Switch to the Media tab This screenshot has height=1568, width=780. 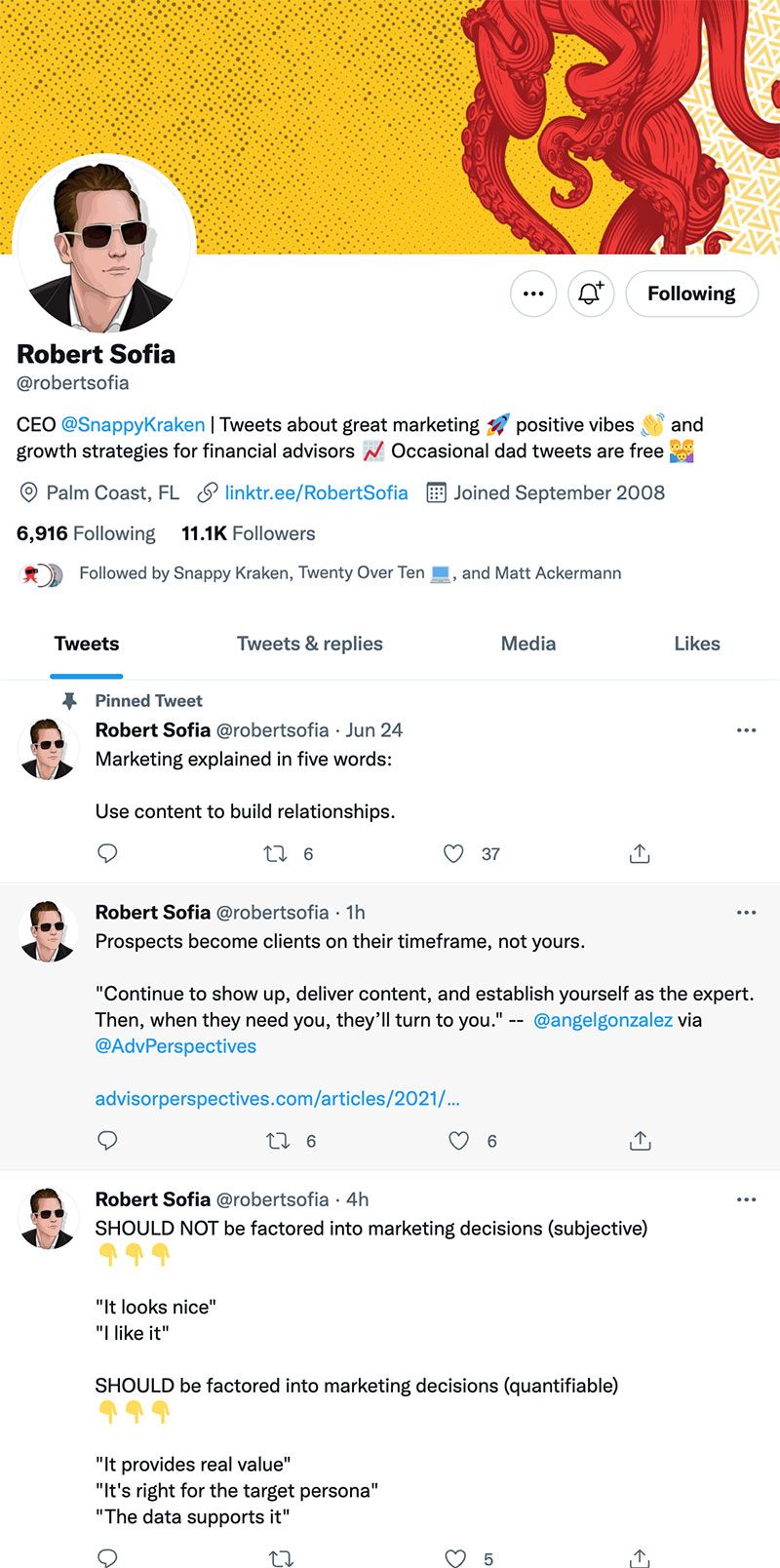tap(528, 644)
